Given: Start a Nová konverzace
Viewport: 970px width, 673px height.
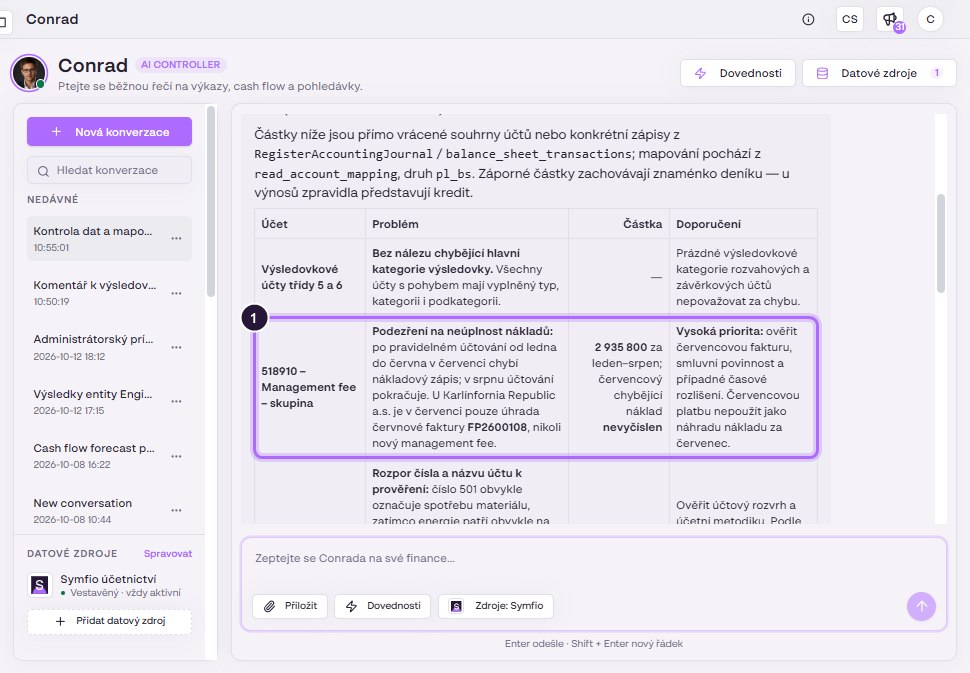Looking at the screenshot, I should (109, 132).
